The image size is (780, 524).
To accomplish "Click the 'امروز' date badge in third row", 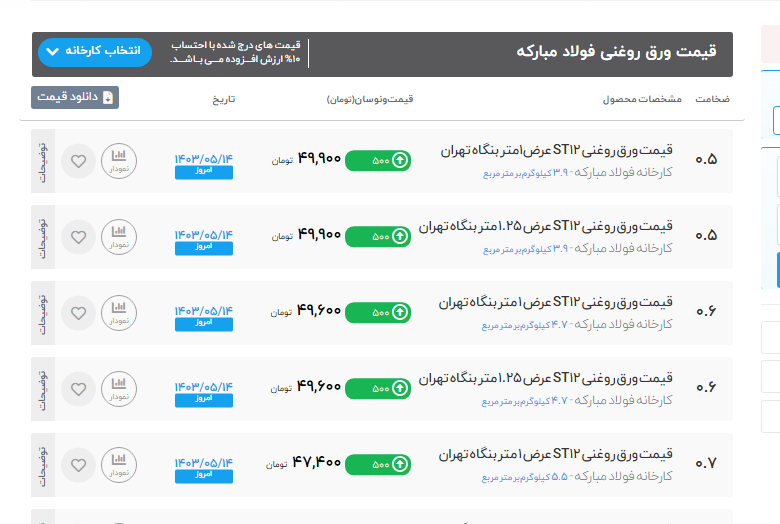I will coord(203,324).
